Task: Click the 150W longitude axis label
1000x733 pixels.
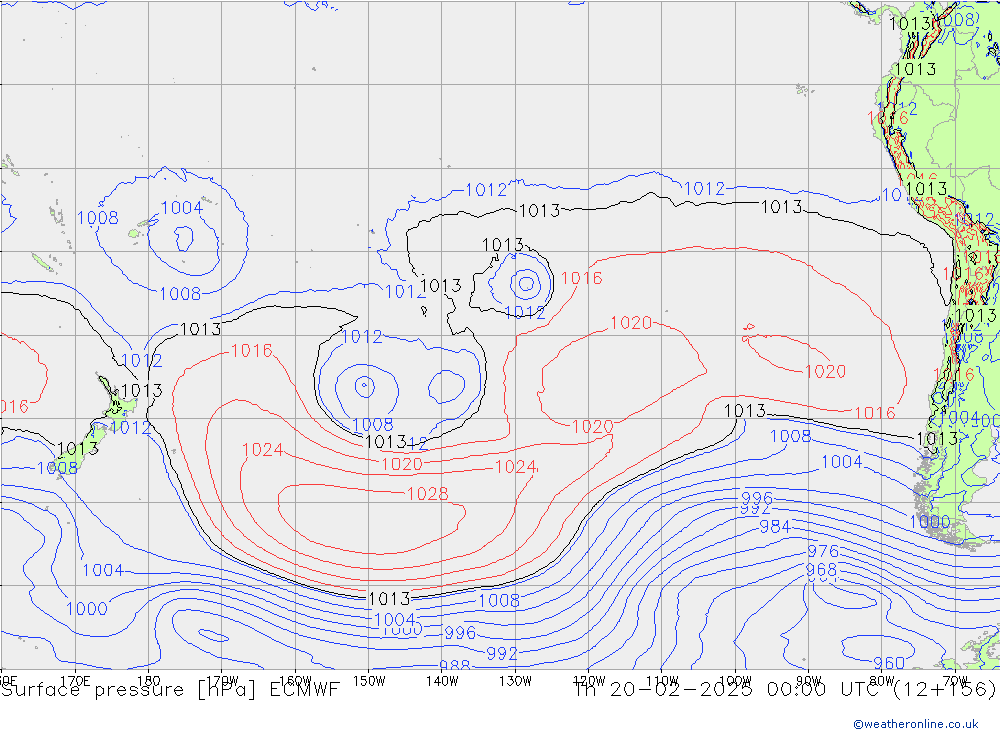Action: coord(369,681)
